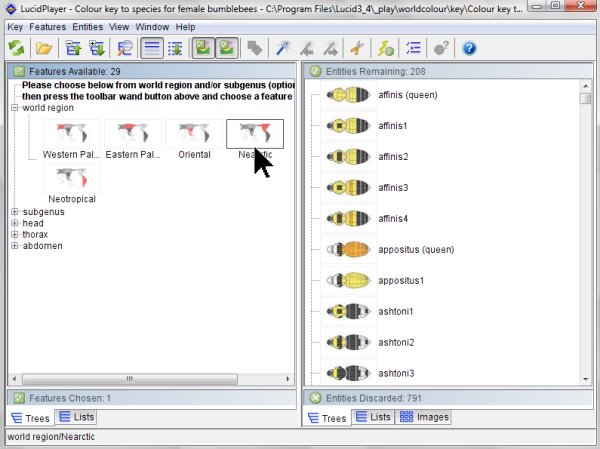Screen dimensions: 600x449
Task: Switch features panel to Lists tab
Action: point(76,417)
